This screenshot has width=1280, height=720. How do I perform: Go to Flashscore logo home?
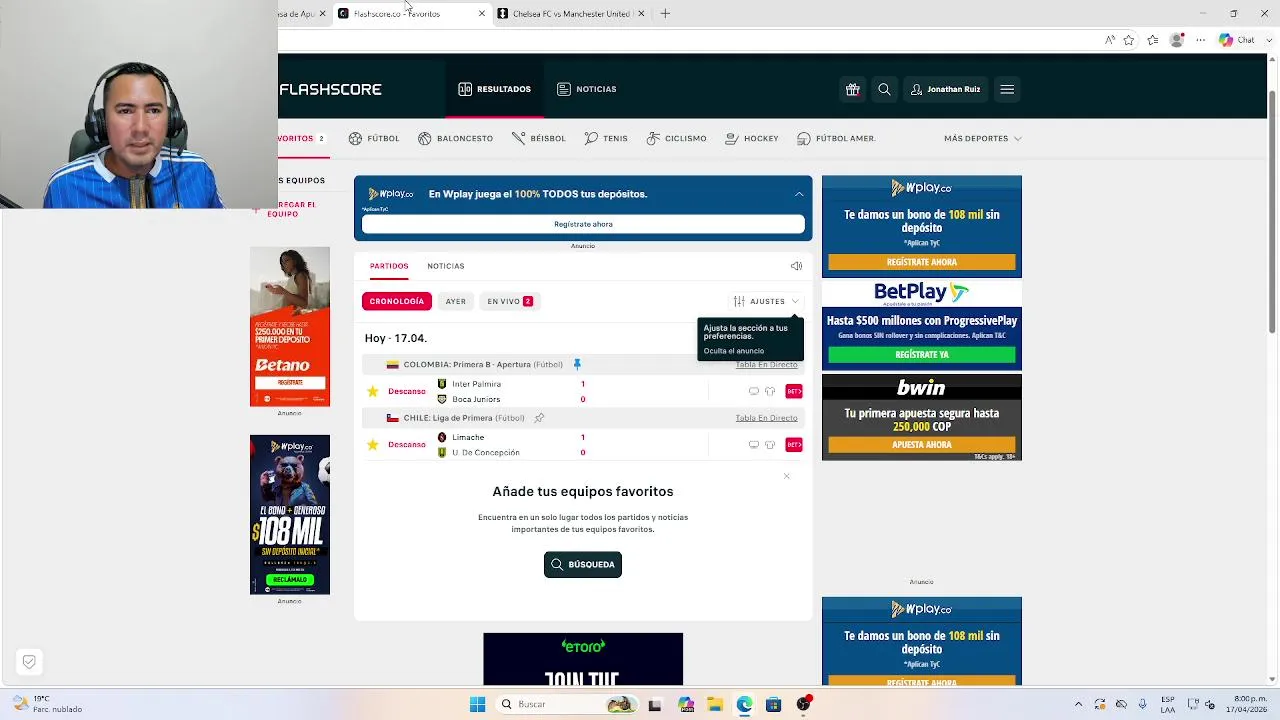(x=330, y=89)
